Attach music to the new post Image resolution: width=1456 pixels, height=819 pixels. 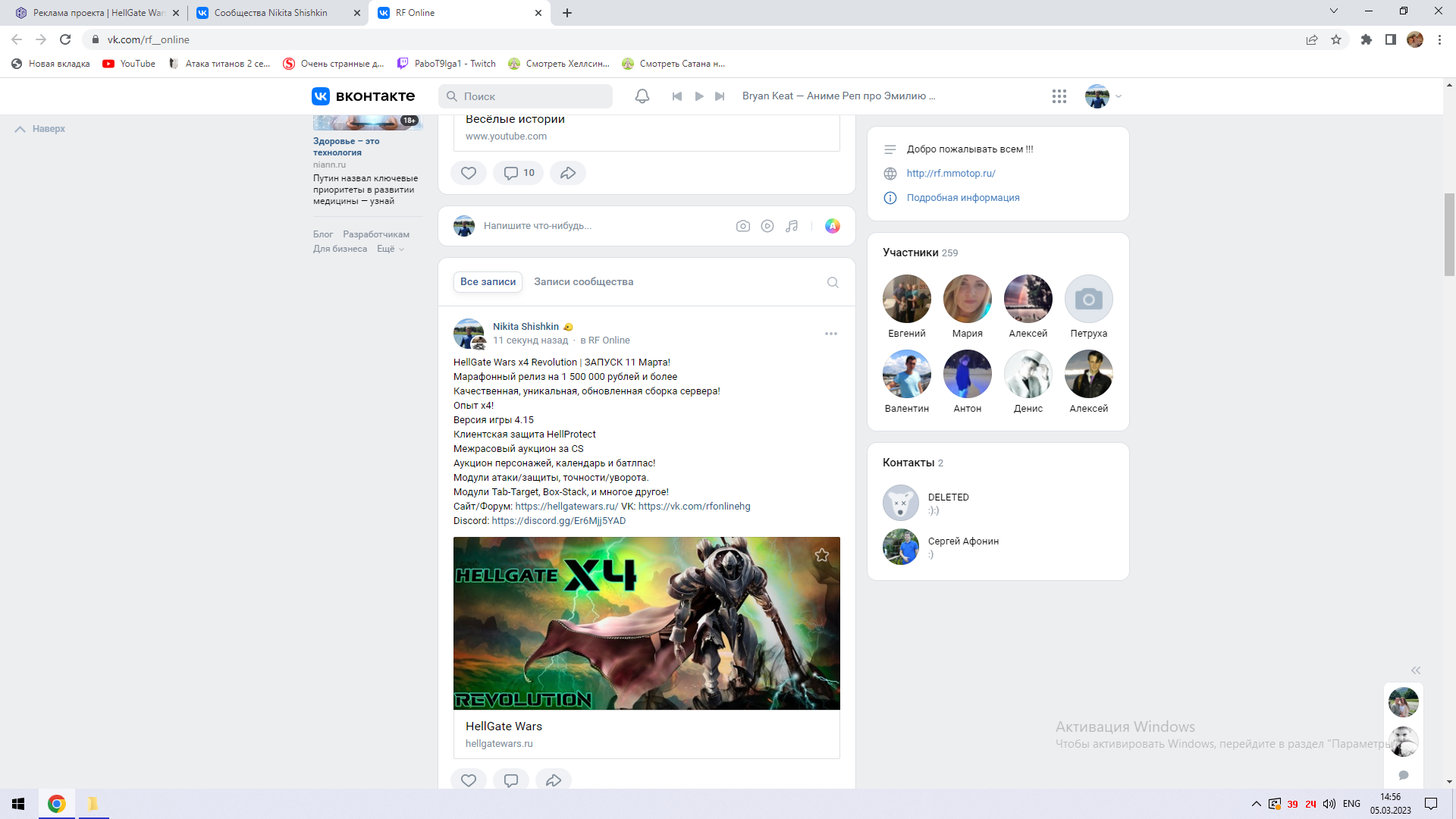(792, 226)
